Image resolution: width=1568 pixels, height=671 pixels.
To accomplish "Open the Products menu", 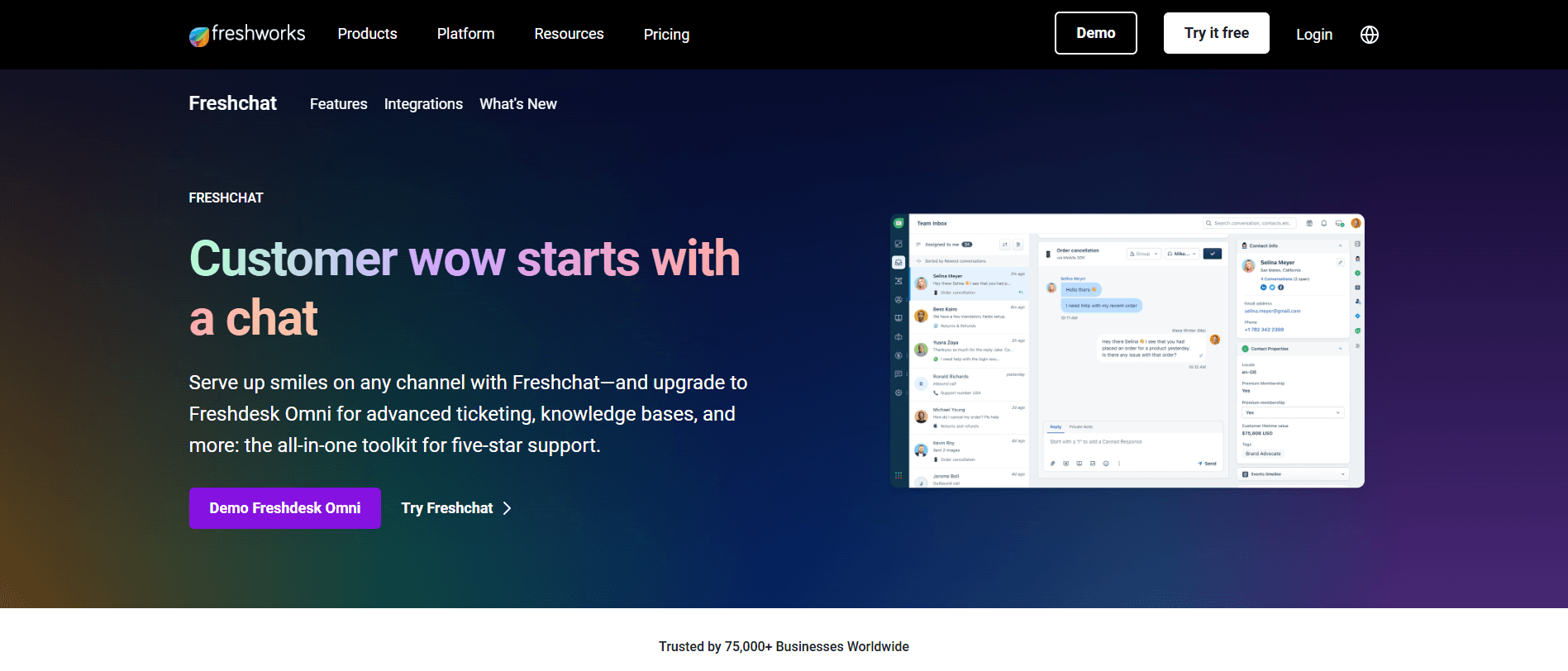I will (x=367, y=34).
